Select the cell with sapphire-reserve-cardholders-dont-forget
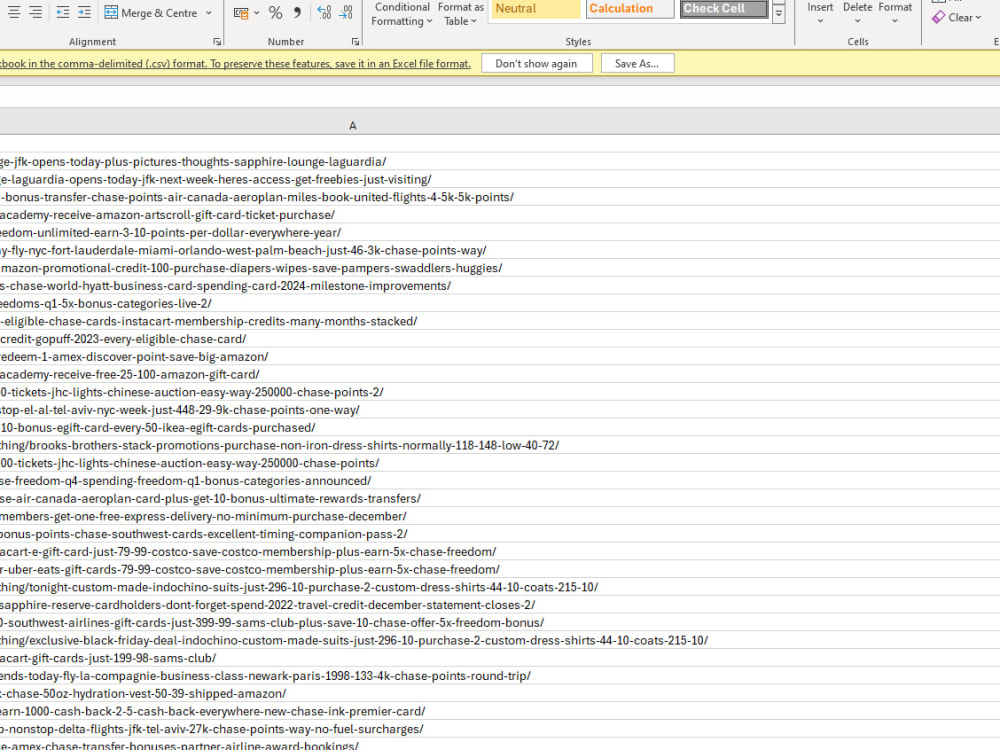 (x=500, y=605)
